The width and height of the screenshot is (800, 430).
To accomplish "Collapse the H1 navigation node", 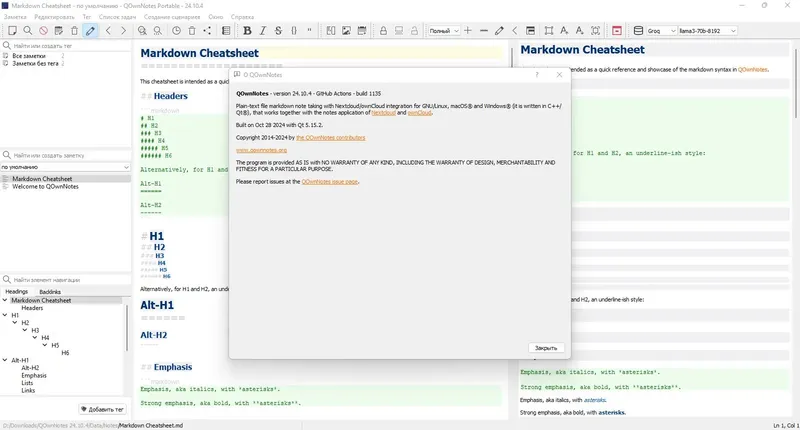I will coord(5,315).
